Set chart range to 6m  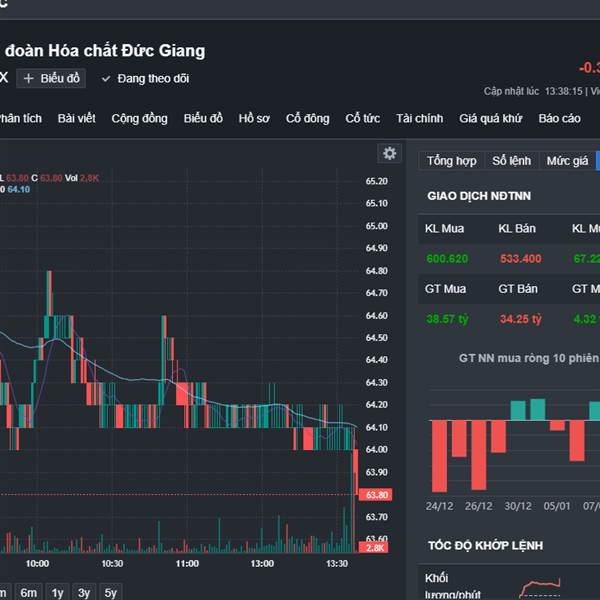pos(29,592)
